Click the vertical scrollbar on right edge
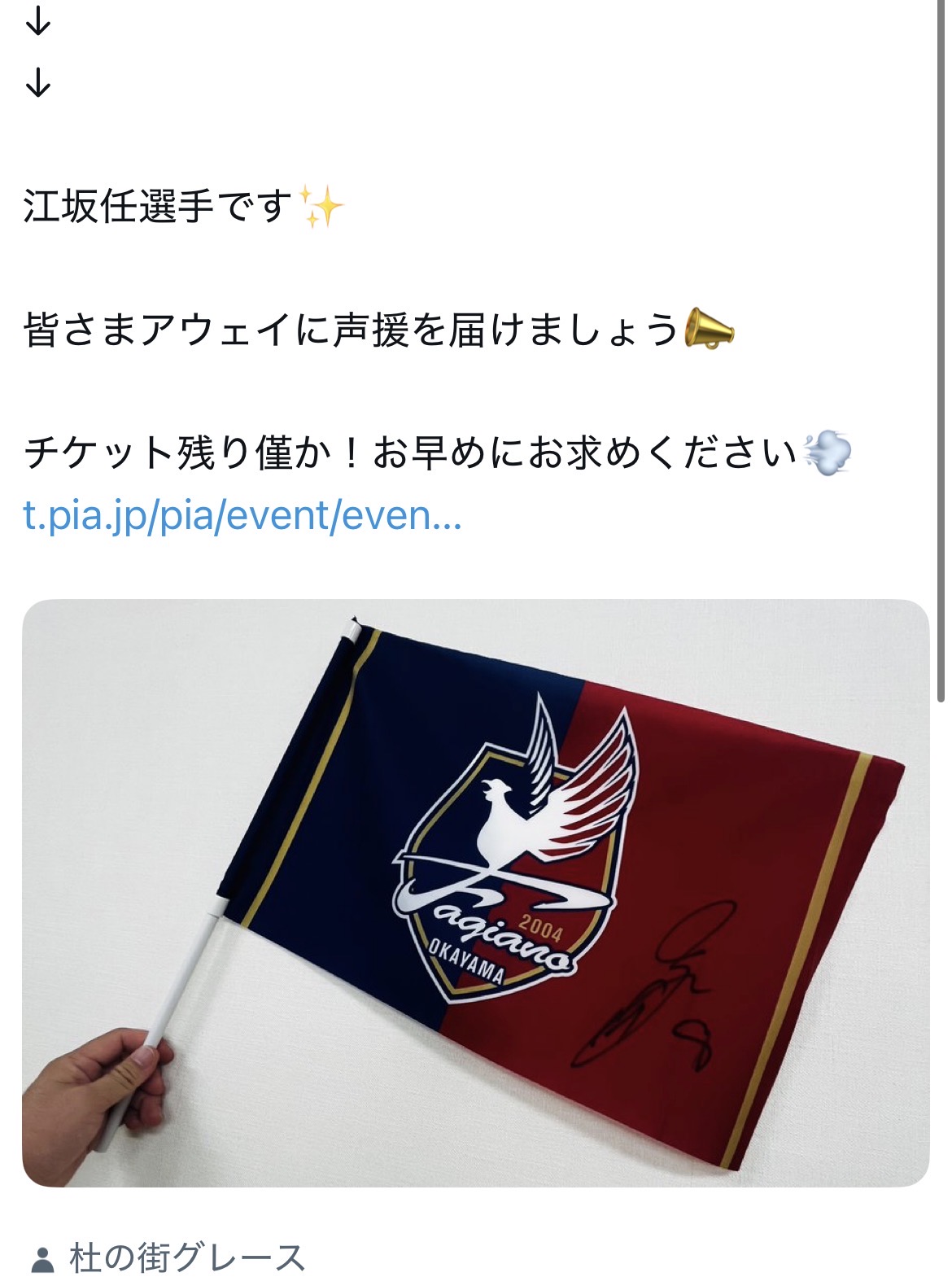Viewport: 952px width, 1277px height. coord(941,350)
